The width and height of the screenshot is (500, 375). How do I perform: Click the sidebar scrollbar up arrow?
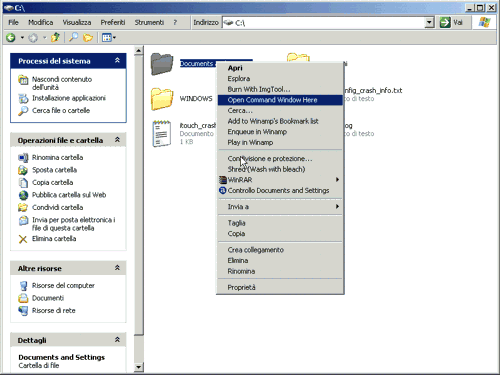pyautogui.click(x=139, y=51)
